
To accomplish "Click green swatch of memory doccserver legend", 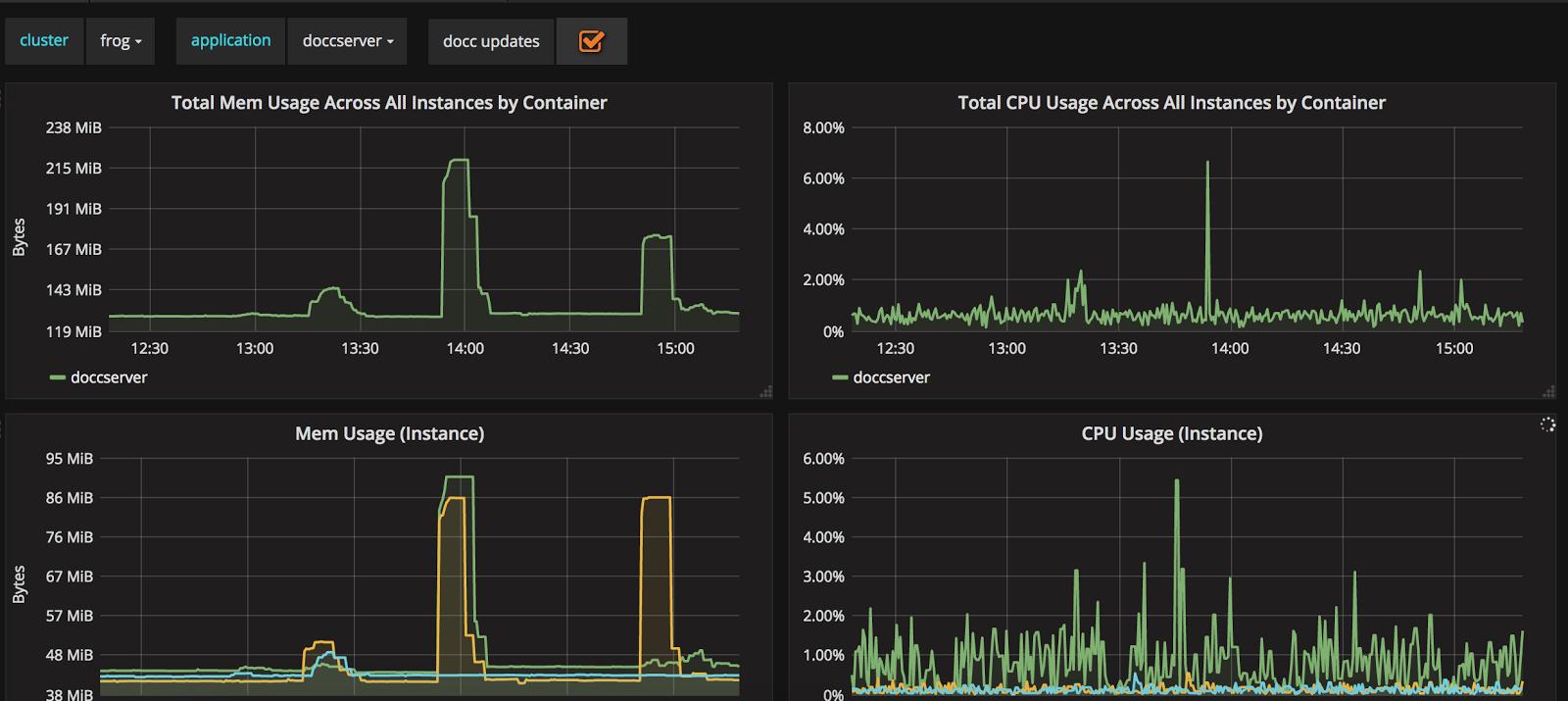I will [58, 377].
